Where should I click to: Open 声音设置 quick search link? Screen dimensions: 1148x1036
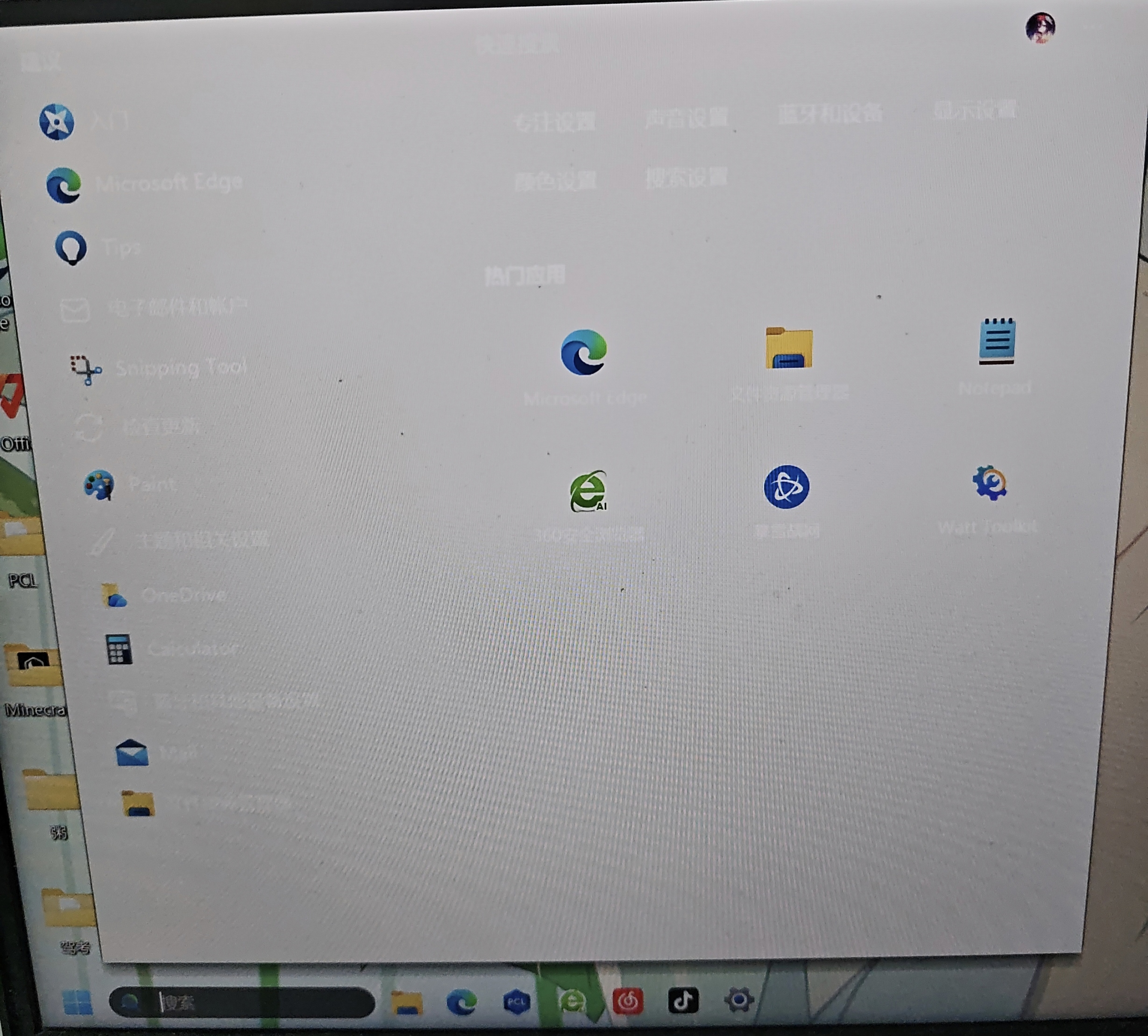(687, 118)
